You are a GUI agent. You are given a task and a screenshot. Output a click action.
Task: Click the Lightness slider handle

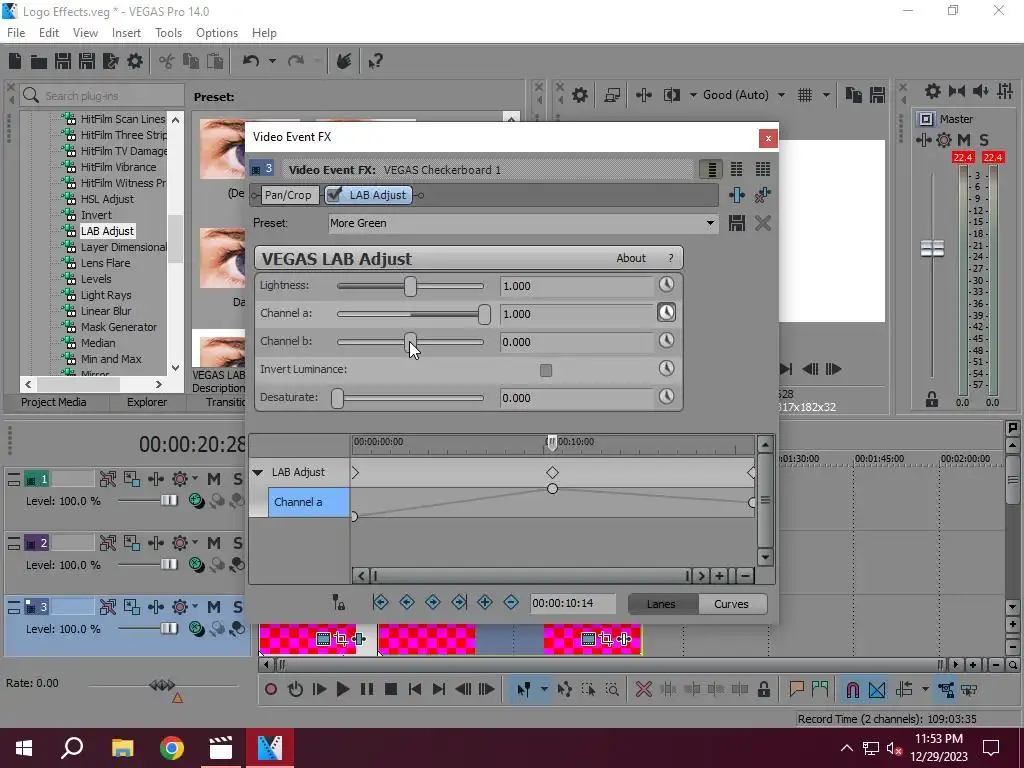point(410,286)
